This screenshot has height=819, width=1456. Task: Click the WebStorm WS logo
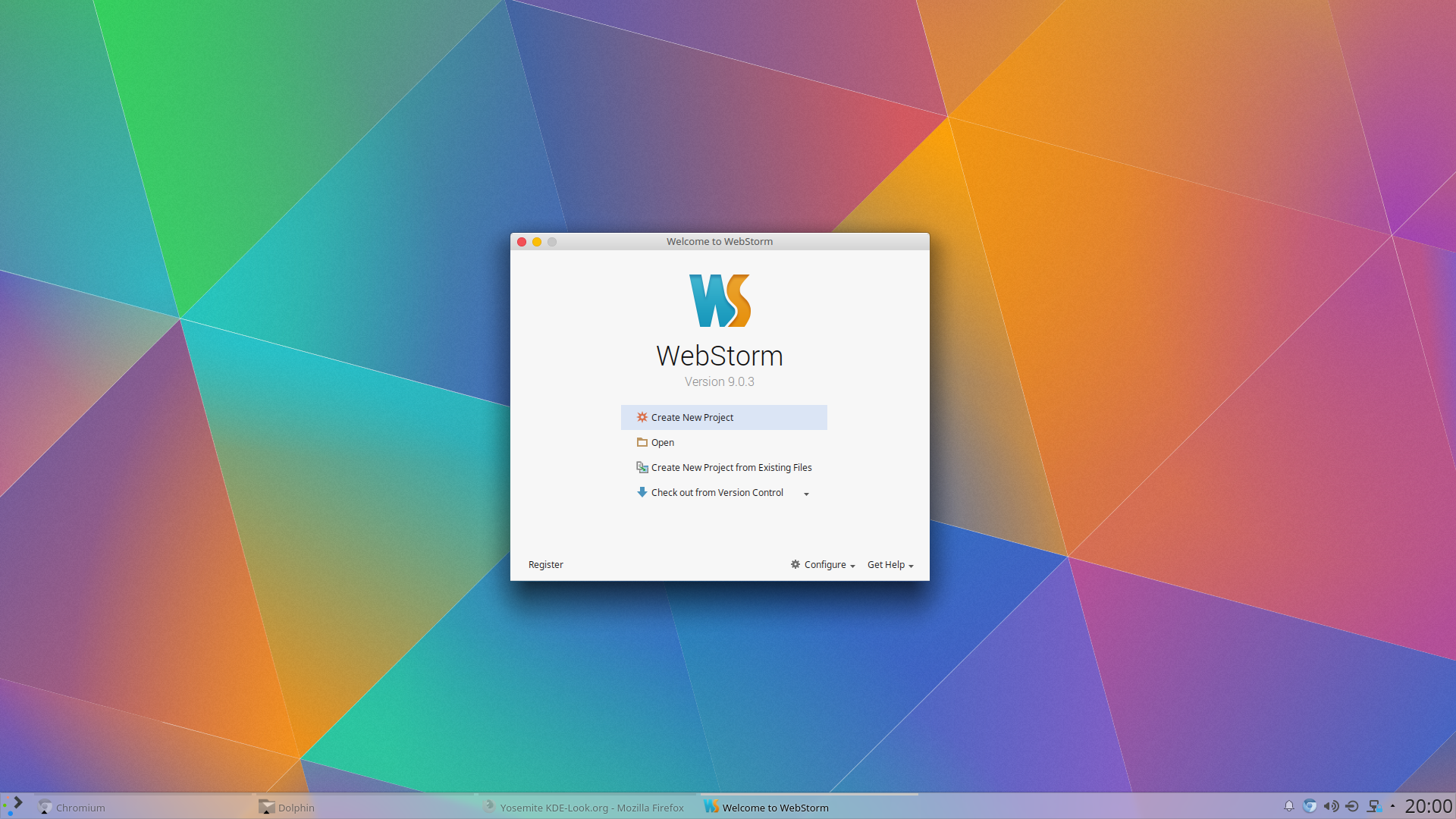720,300
